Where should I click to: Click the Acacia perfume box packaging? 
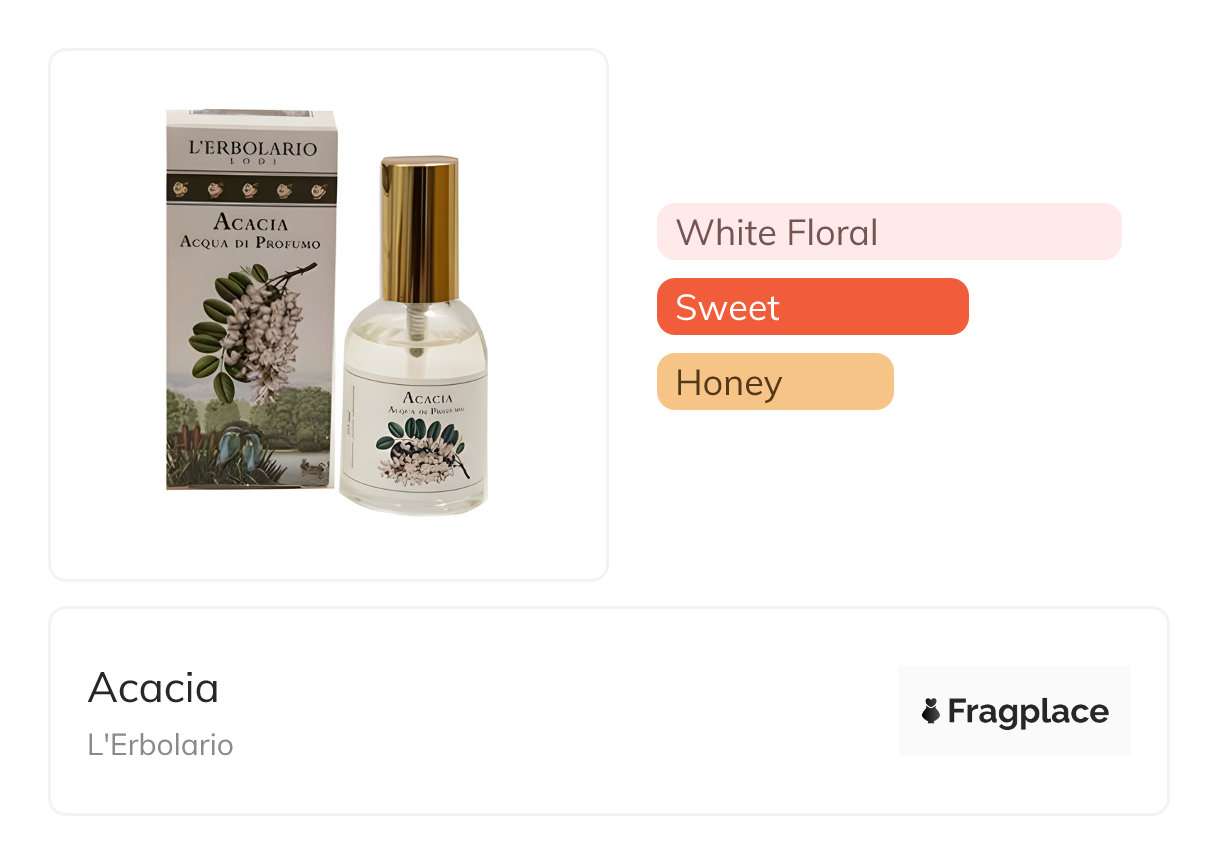[250, 300]
